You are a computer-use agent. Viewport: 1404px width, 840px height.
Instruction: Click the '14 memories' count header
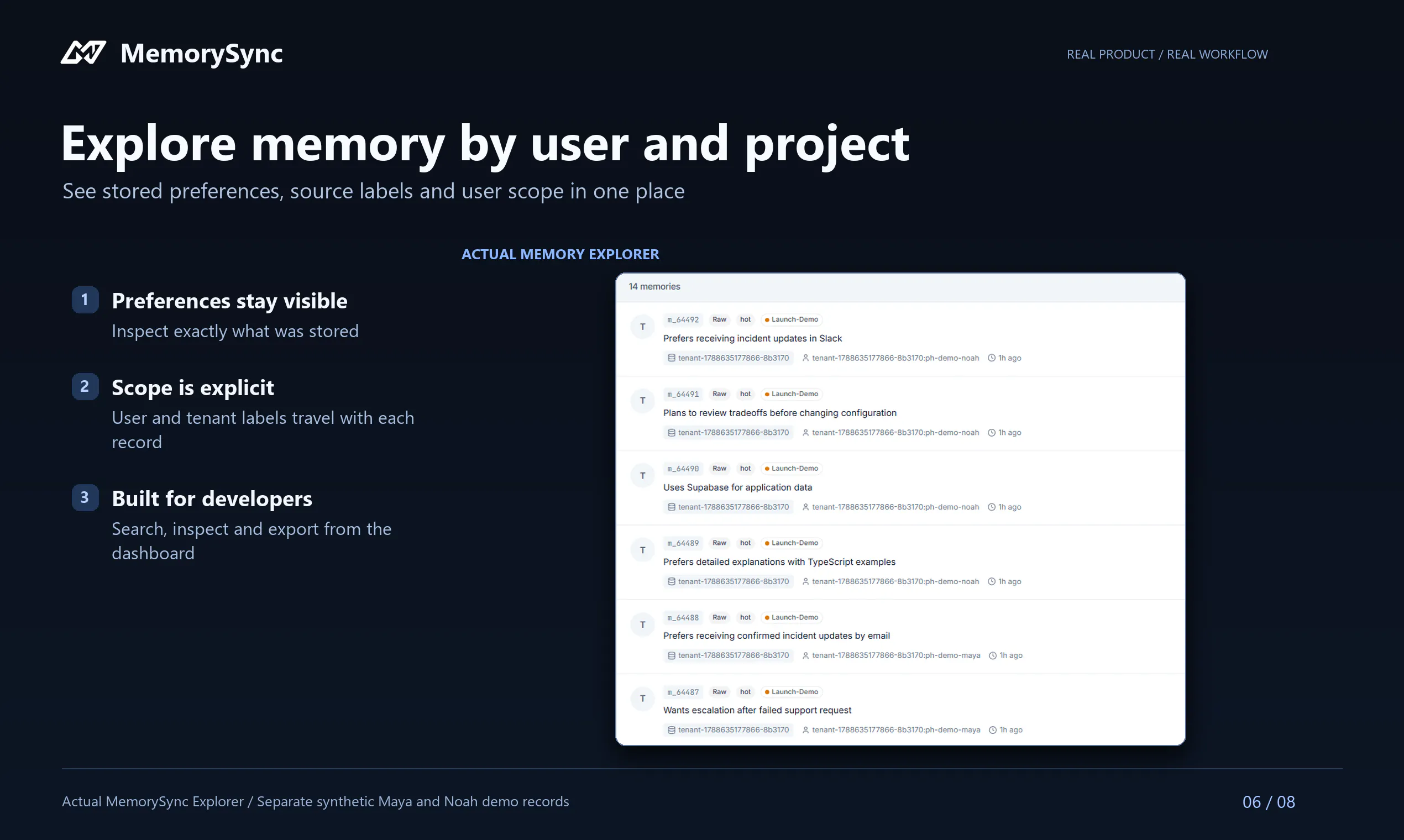[x=654, y=286]
